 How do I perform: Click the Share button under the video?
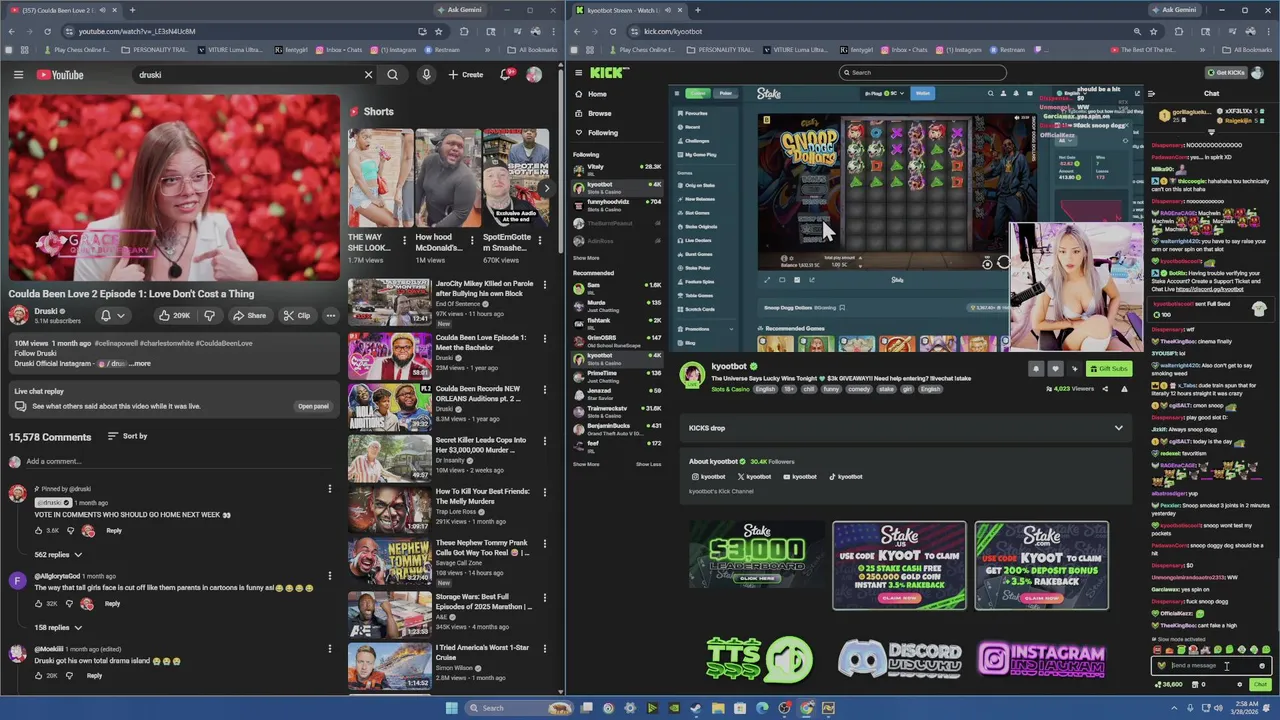(x=250, y=315)
